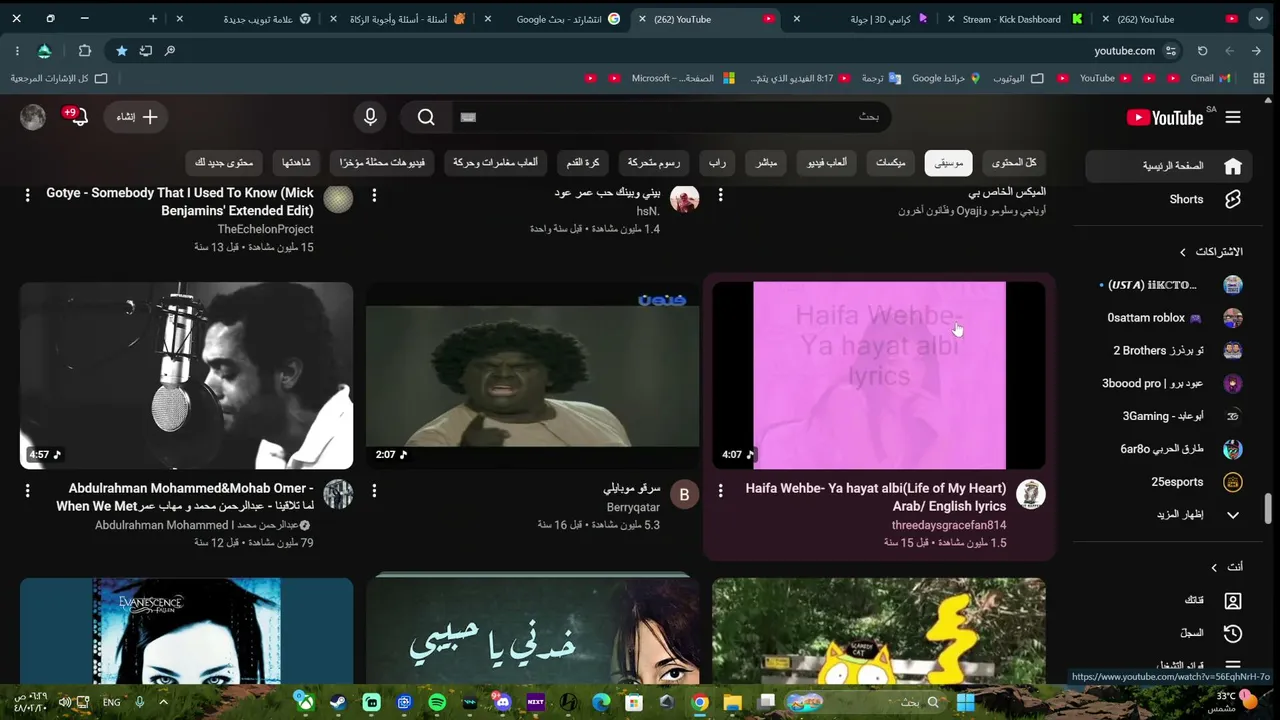
Task: Select the ألعاب مغامرات وحركة filter chip
Action: click(496, 163)
